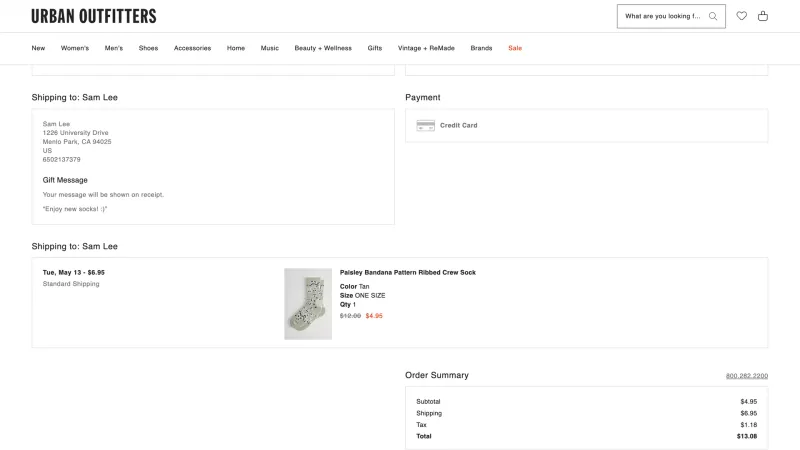The width and height of the screenshot is (800, 450).
Task: Click the Order Summary heading
Action: 437,375
